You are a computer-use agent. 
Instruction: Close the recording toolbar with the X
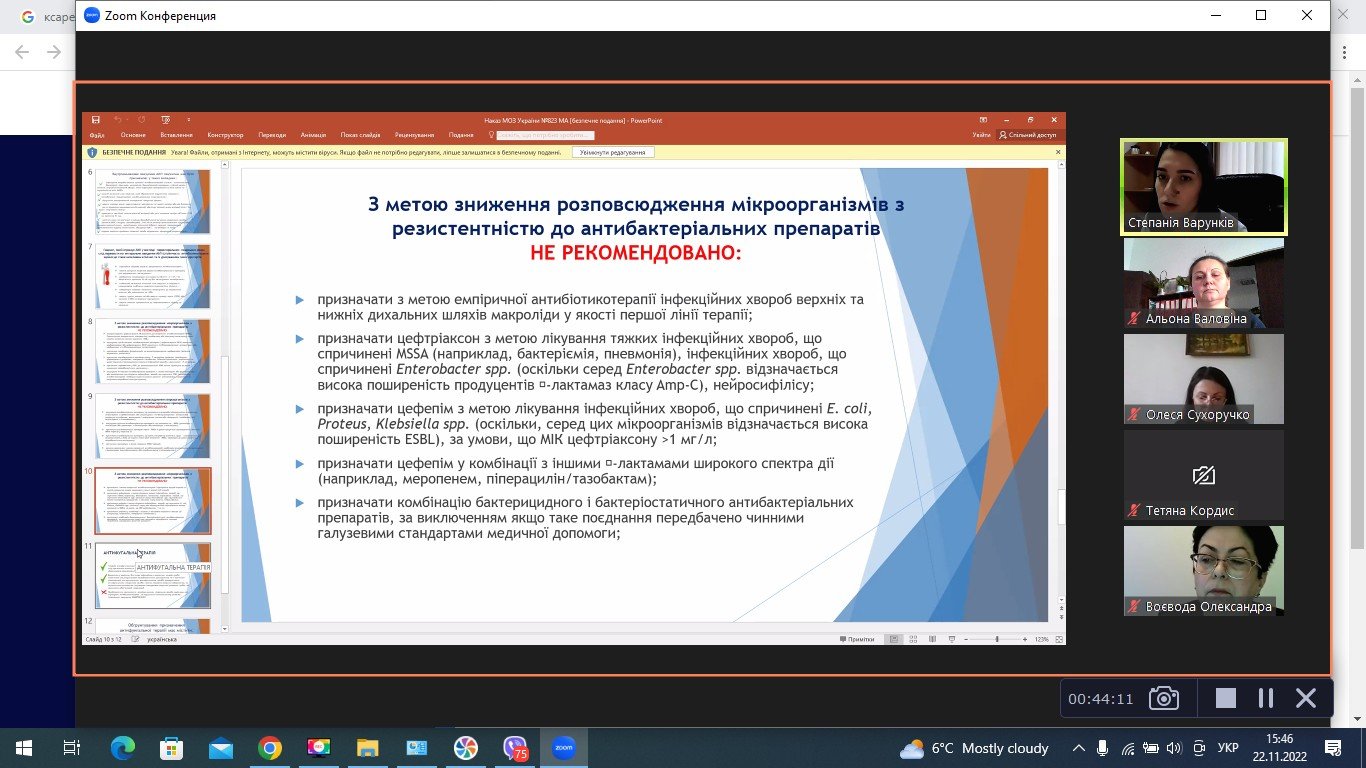click(x=1305, y=699)
